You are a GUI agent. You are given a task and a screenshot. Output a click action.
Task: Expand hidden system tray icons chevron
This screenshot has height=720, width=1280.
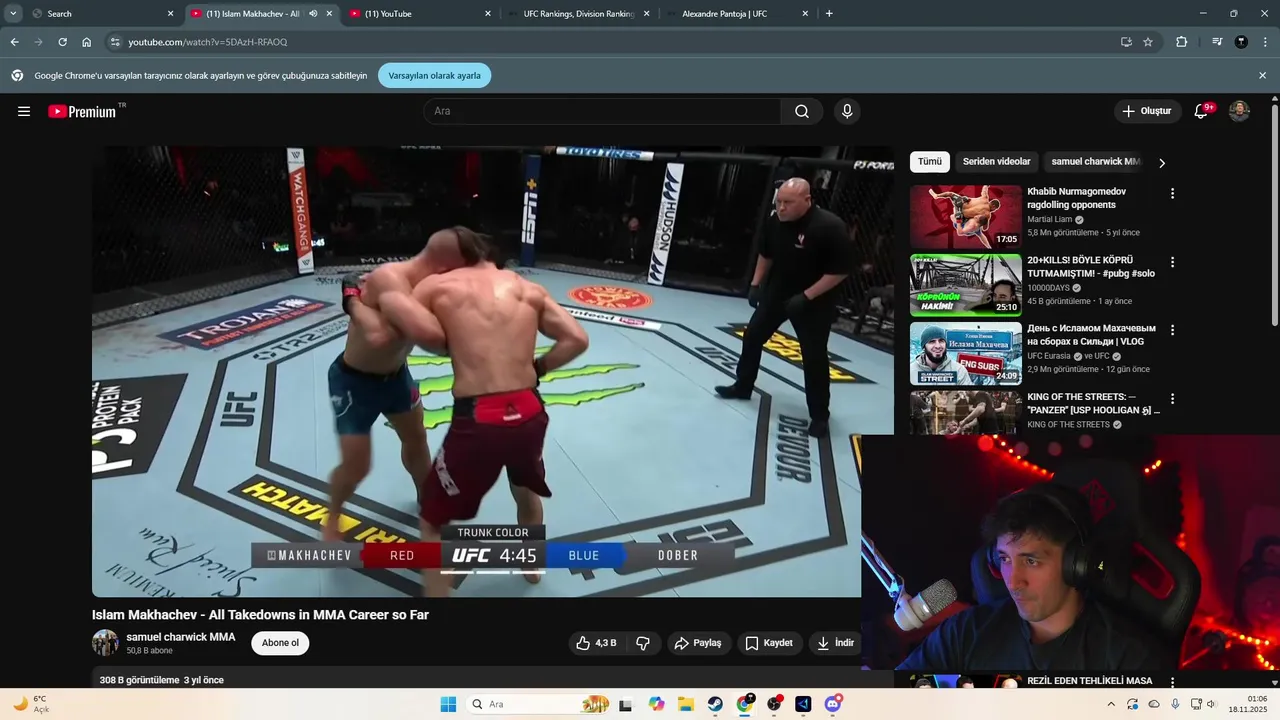point(1110,704)
